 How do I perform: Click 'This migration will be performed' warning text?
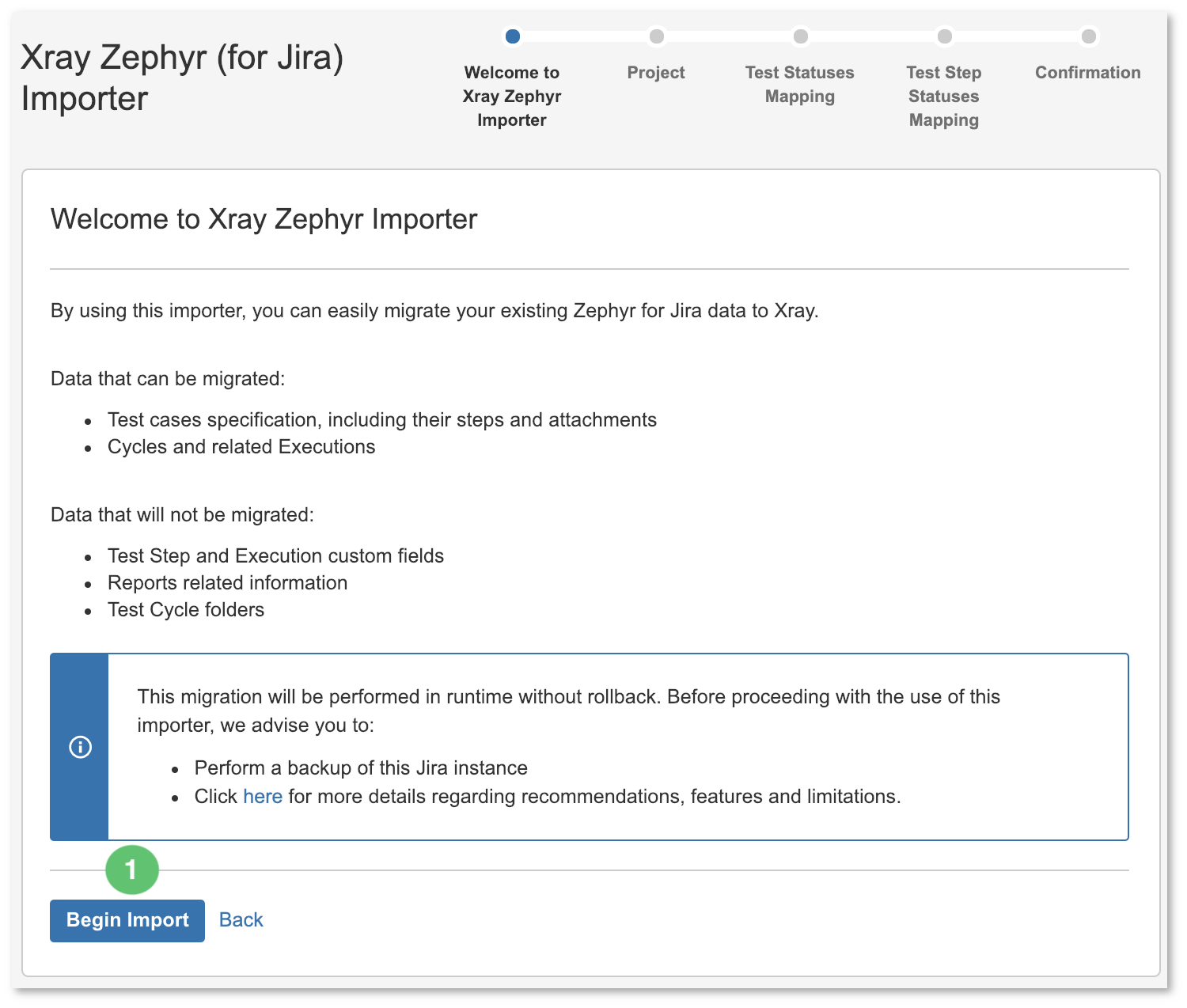coord(569,711)
